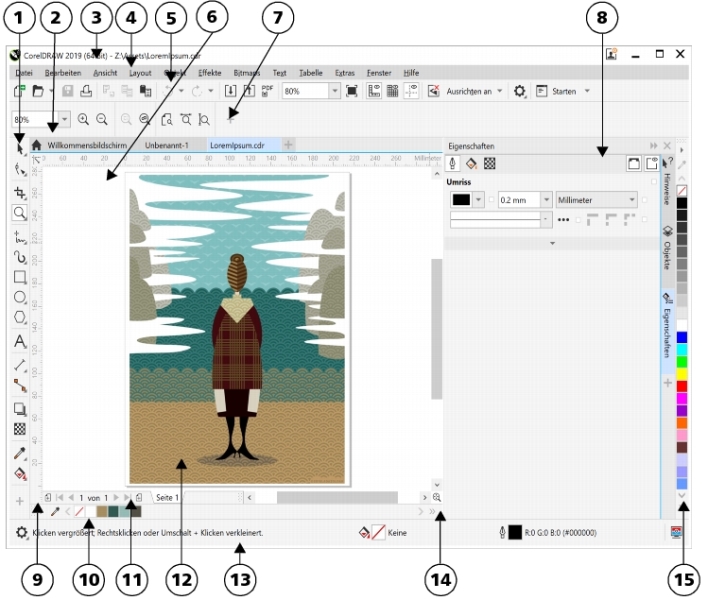Click the Publish to PDF icon
This screenshot has width=708, height=600.
(x=267, y=91)
